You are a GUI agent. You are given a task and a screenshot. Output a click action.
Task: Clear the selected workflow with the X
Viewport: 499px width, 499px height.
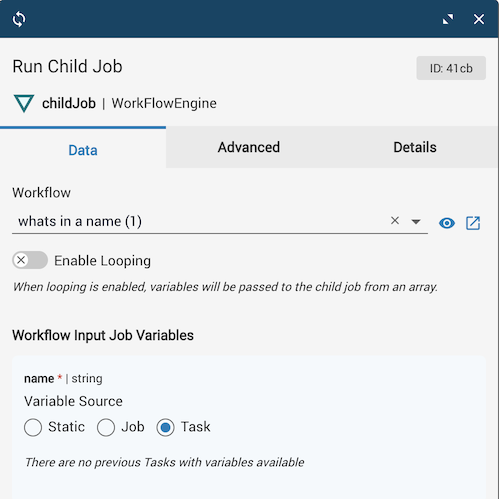click(395, 220)
